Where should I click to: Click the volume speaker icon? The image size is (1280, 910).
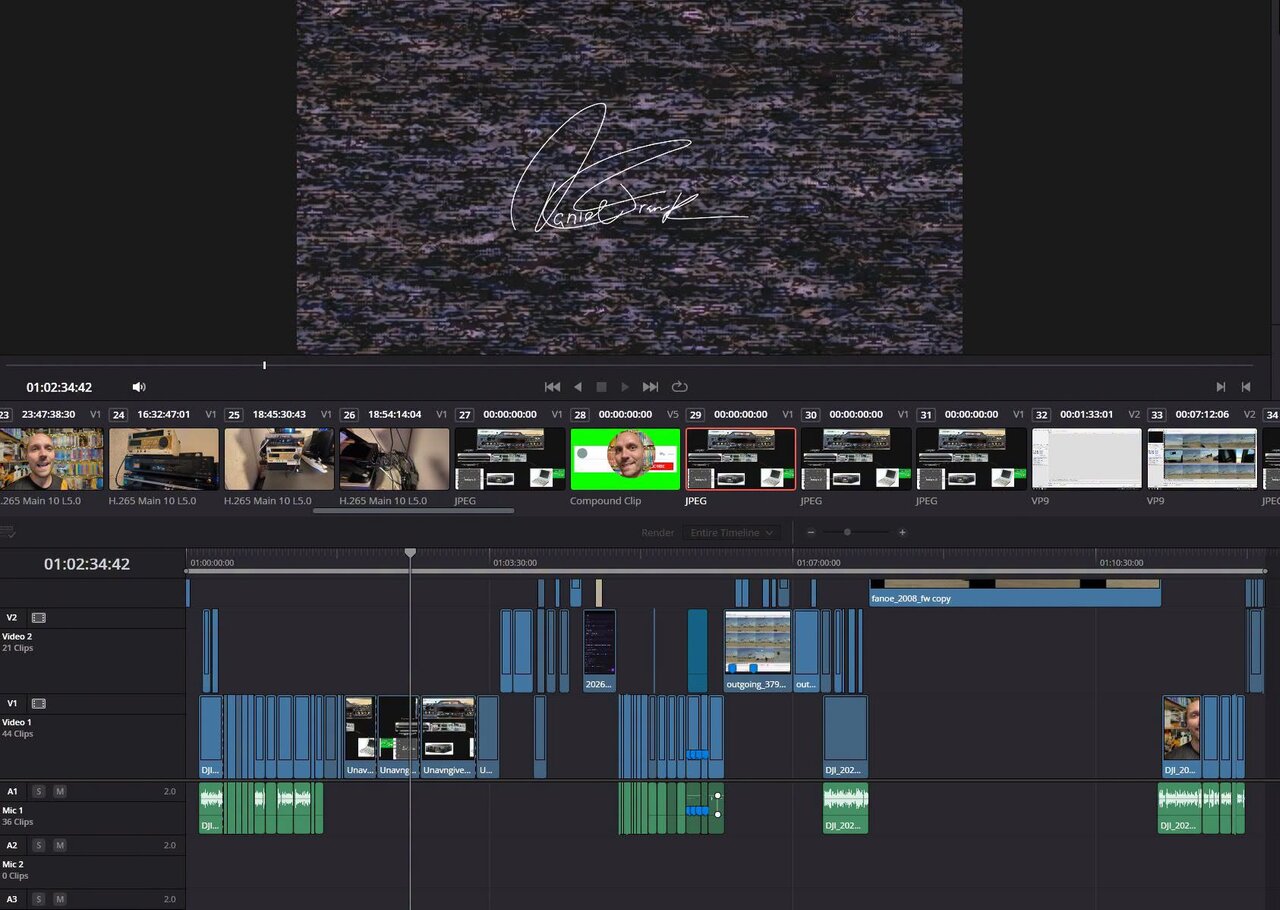[139, 387]
